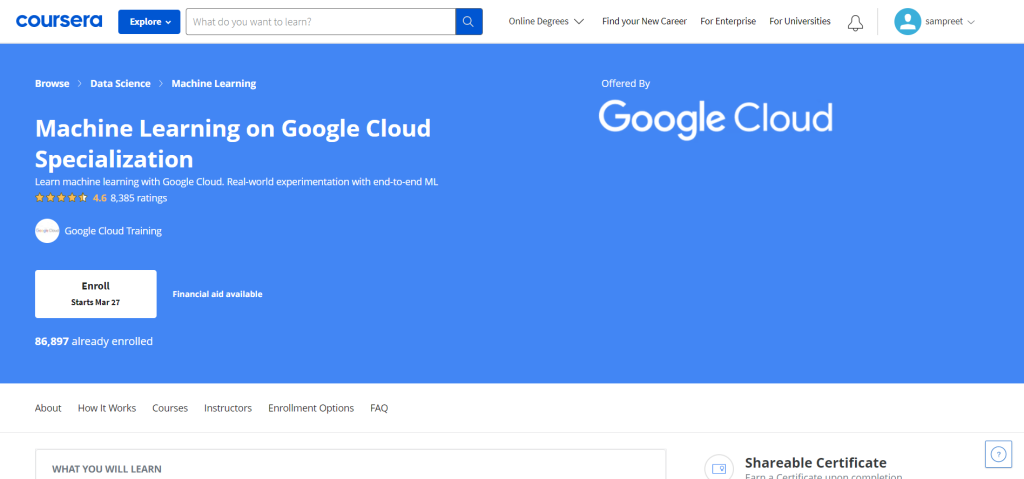This screenshot has width=1024, height=479.
Task: Click the Coursera logo
Action: click(58, 21)
